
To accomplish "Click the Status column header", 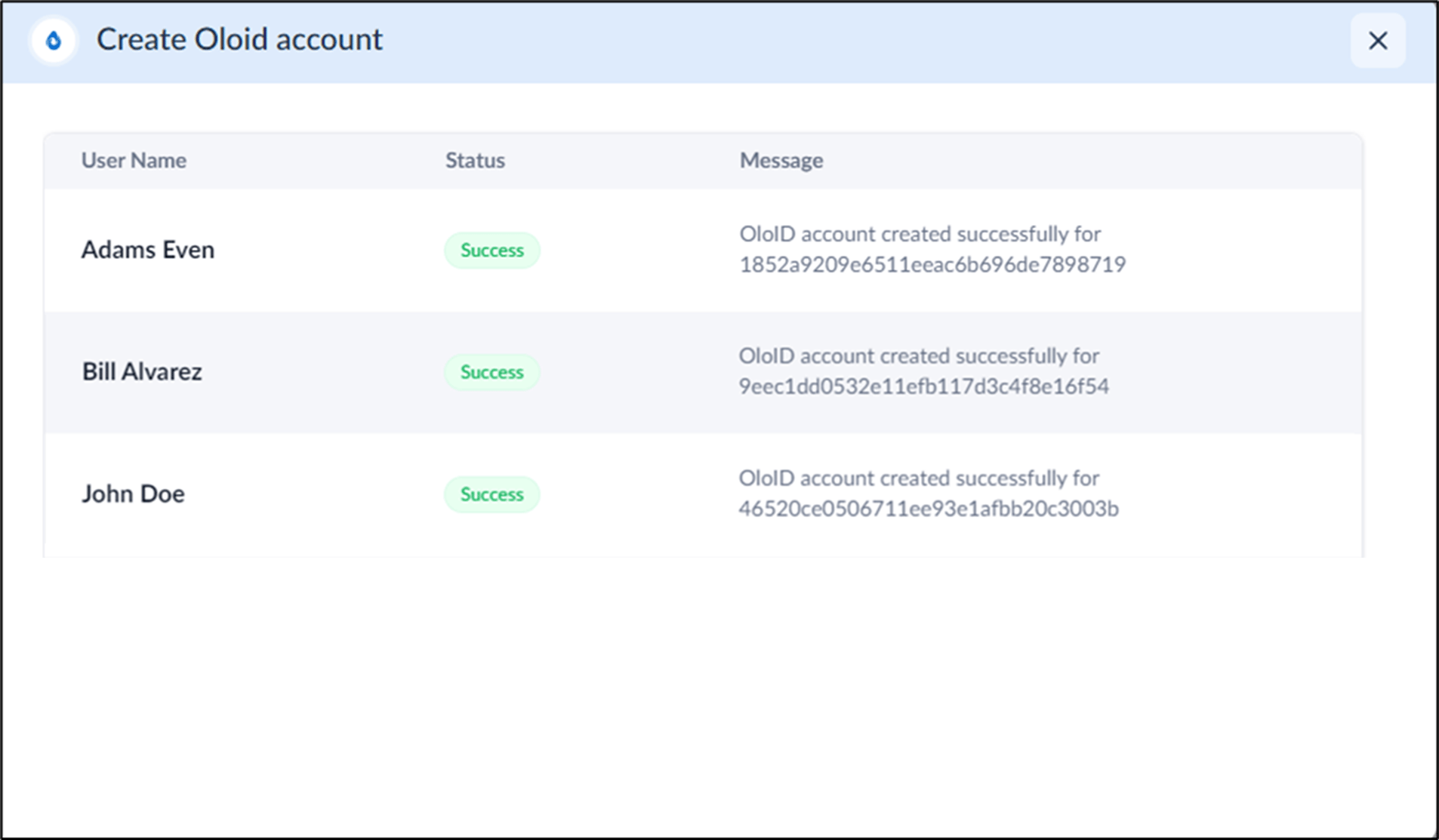I will click(475, 160).
